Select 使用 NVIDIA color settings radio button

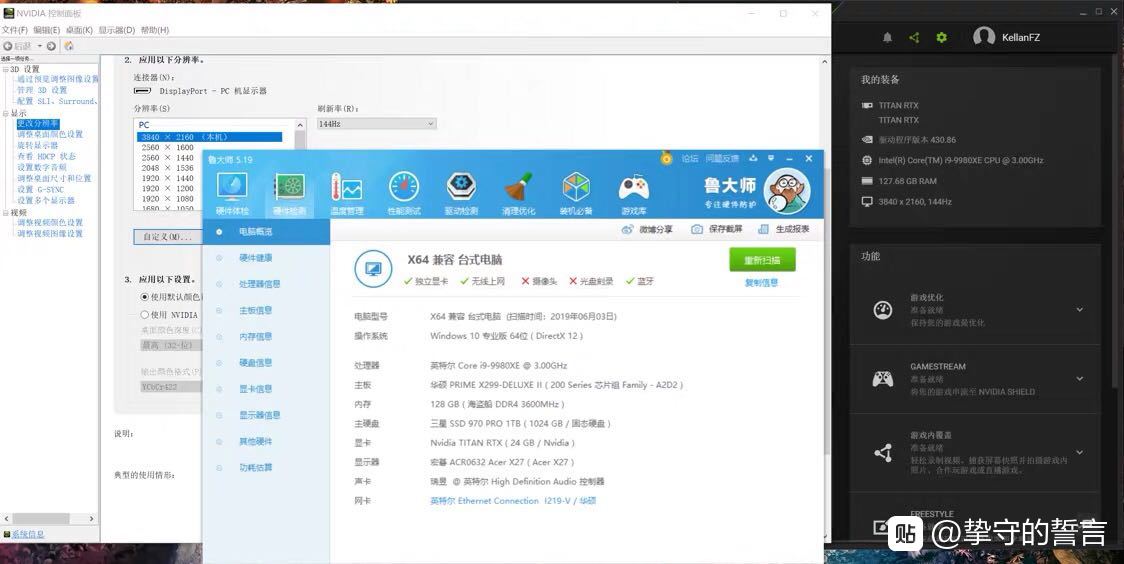(145, 315)
